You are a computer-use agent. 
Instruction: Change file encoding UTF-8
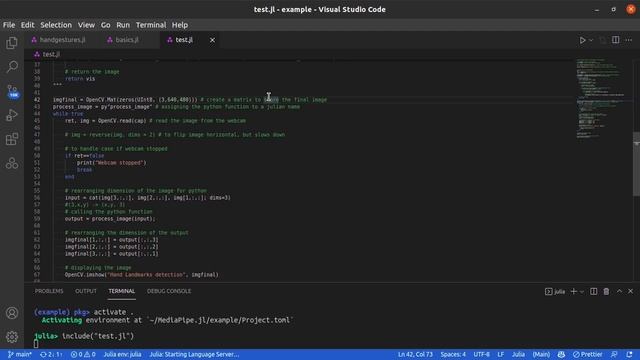482,354
